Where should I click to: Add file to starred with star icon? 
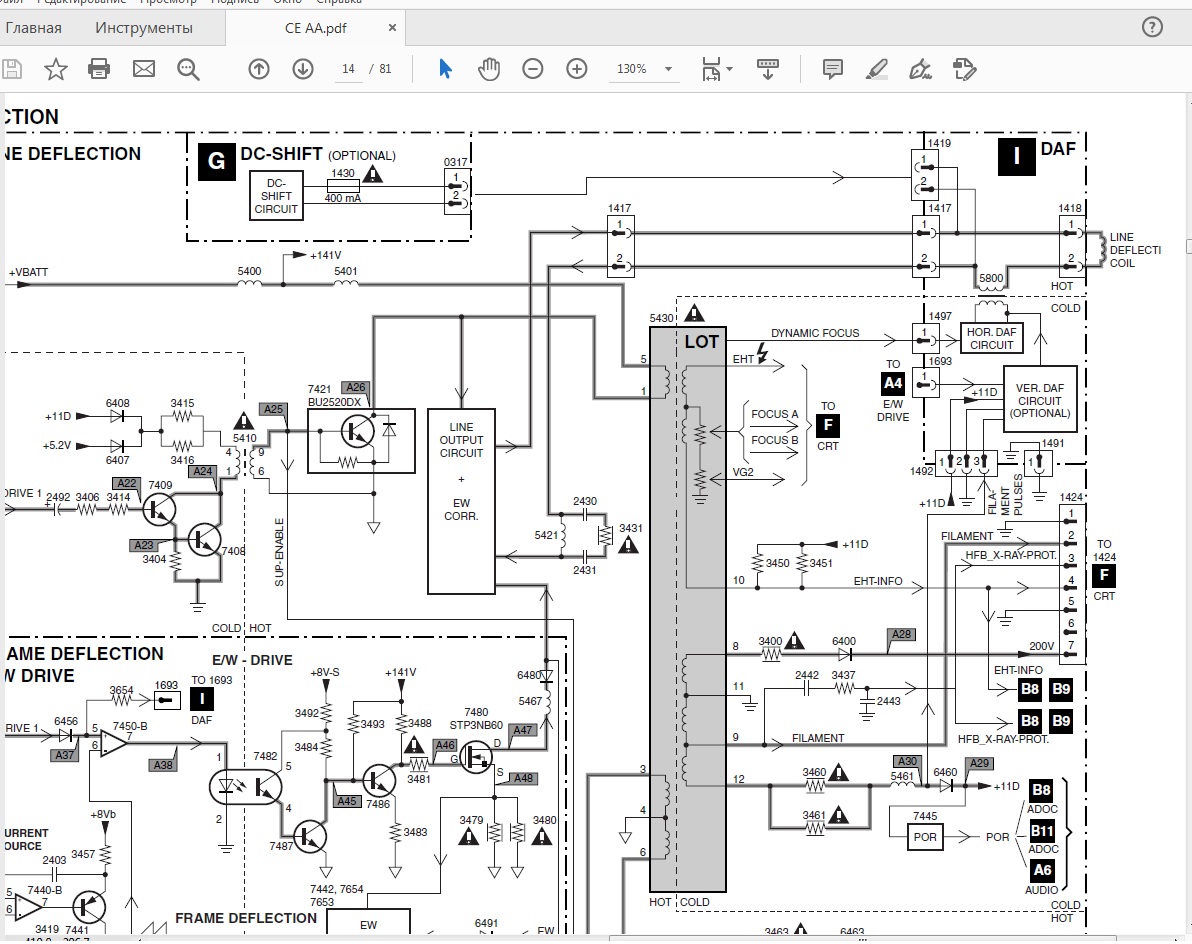coord(55,69)
